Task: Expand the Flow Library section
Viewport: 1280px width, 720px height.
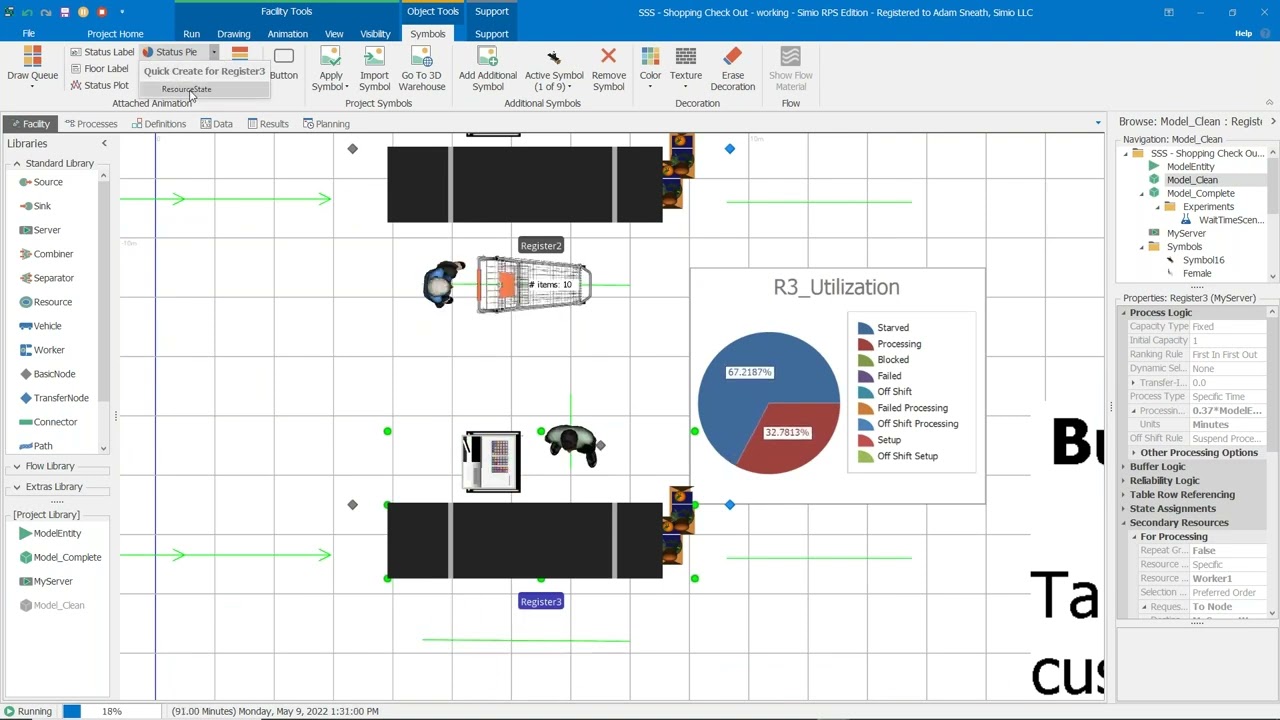Action: pos(16,466)
